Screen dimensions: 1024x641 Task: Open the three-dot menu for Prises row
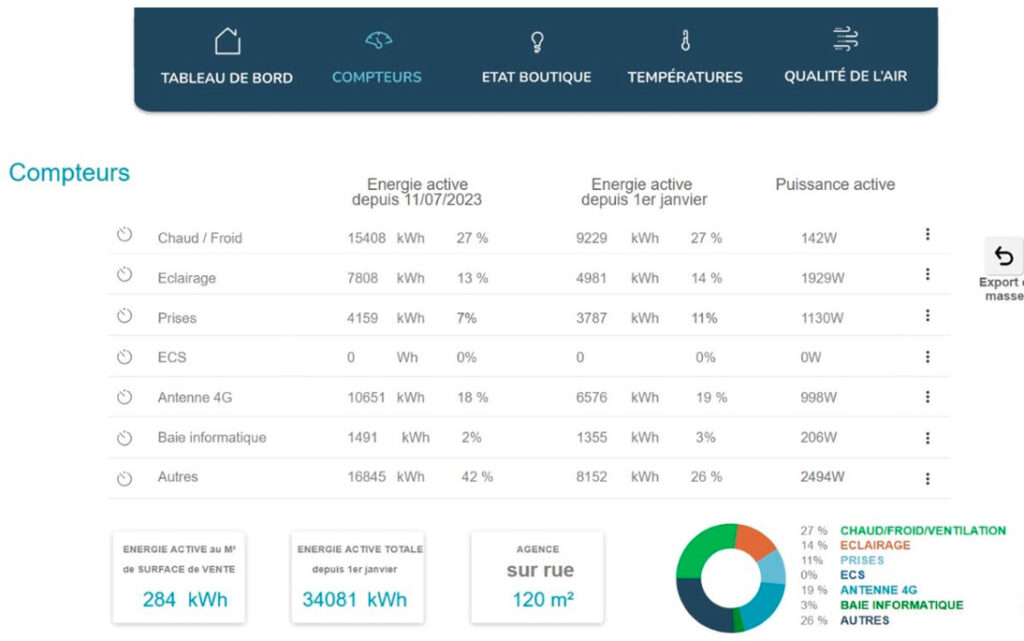[927, 316]
